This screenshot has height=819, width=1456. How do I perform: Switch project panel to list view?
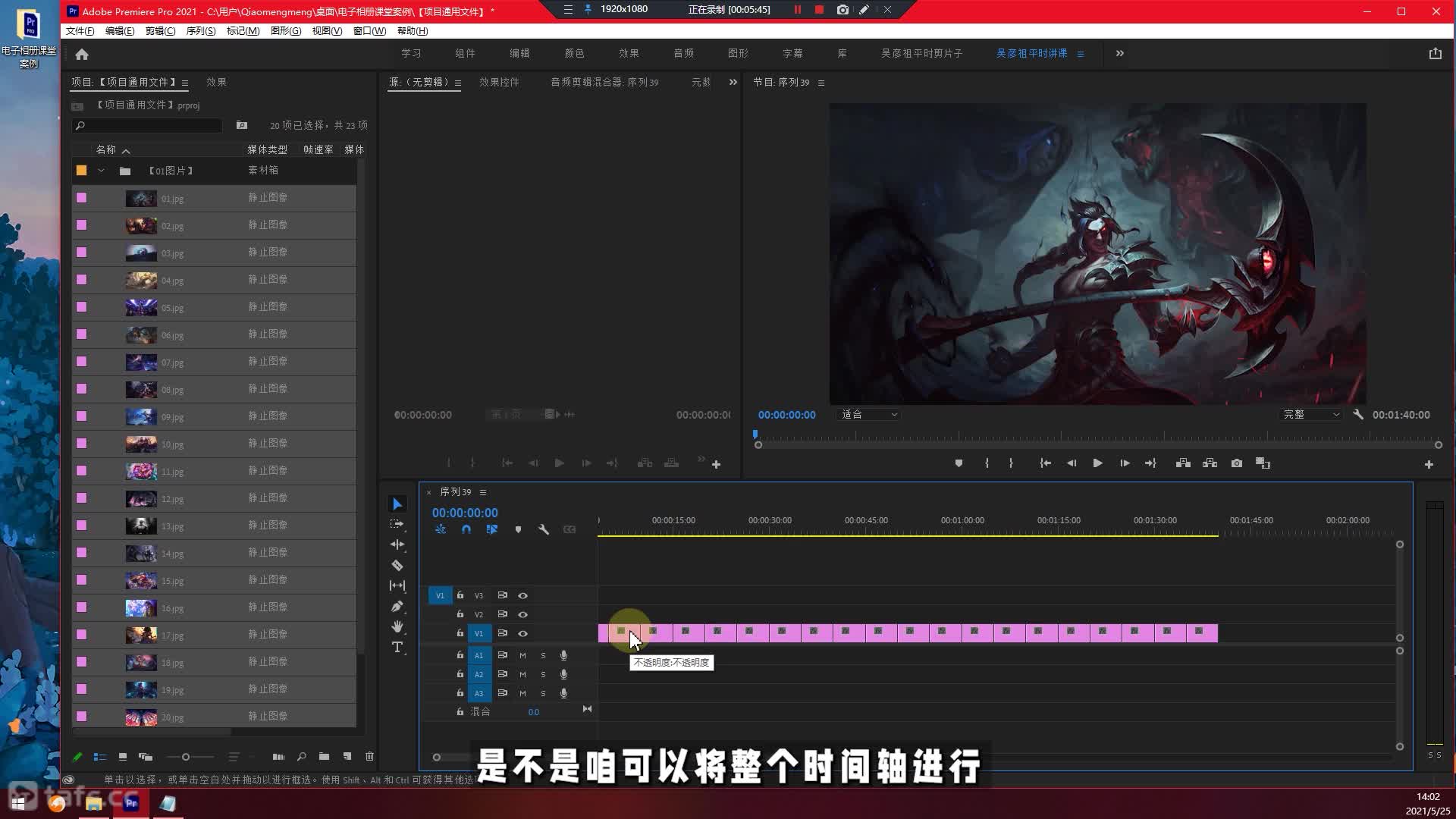(99, 757)
